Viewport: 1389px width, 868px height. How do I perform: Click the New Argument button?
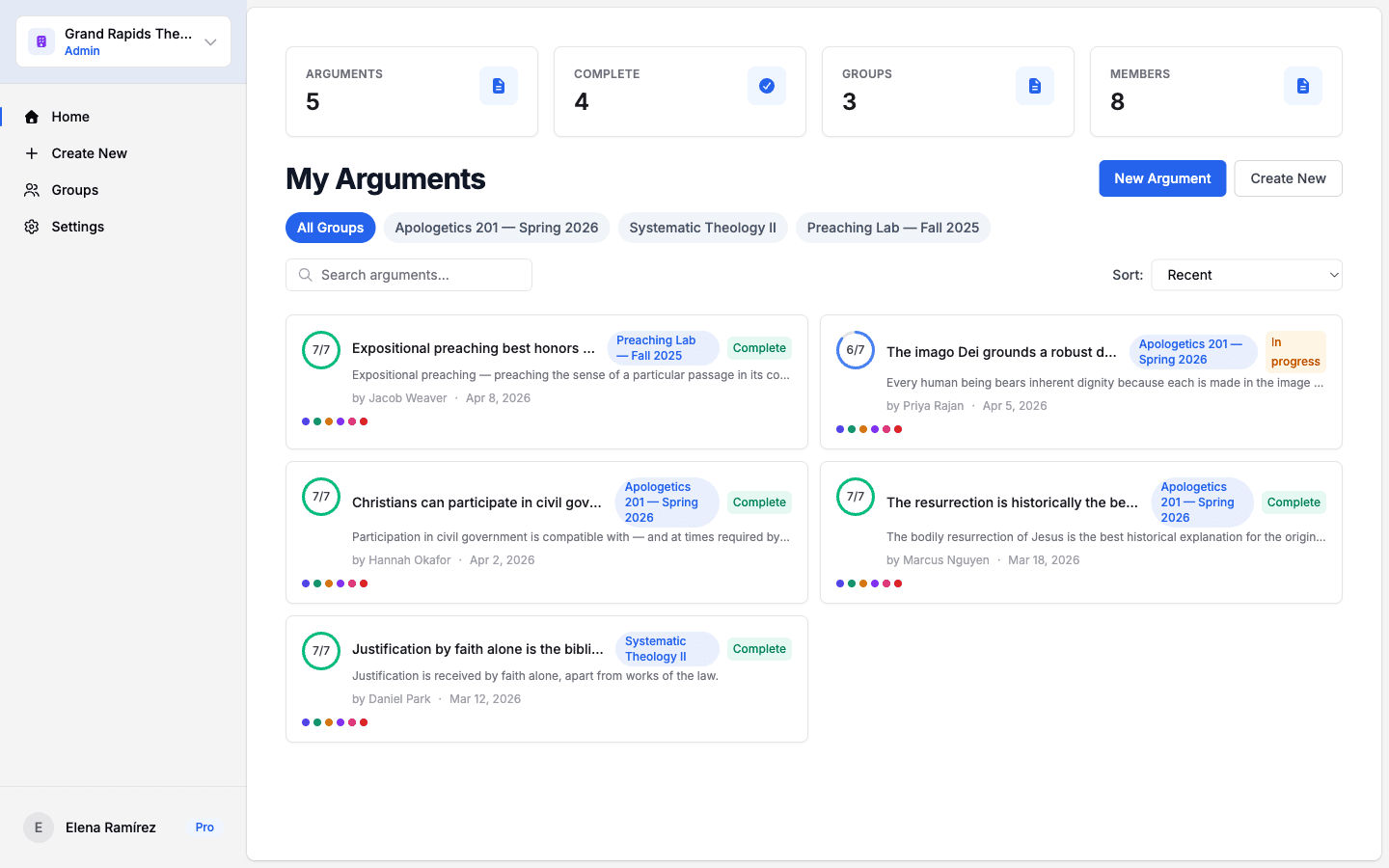[x=1162, y=178]
